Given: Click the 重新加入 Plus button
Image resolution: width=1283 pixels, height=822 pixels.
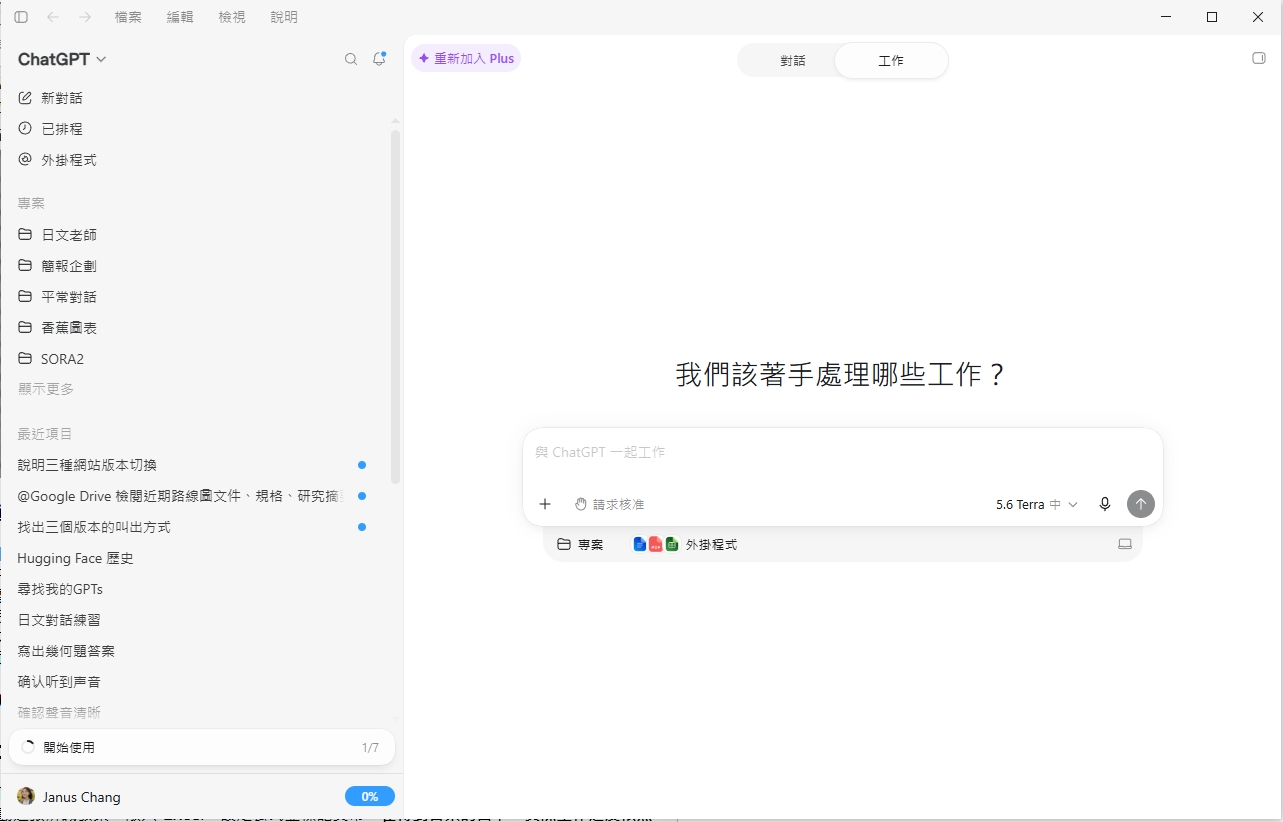Looking at the screenshot, I should point(466,59).
